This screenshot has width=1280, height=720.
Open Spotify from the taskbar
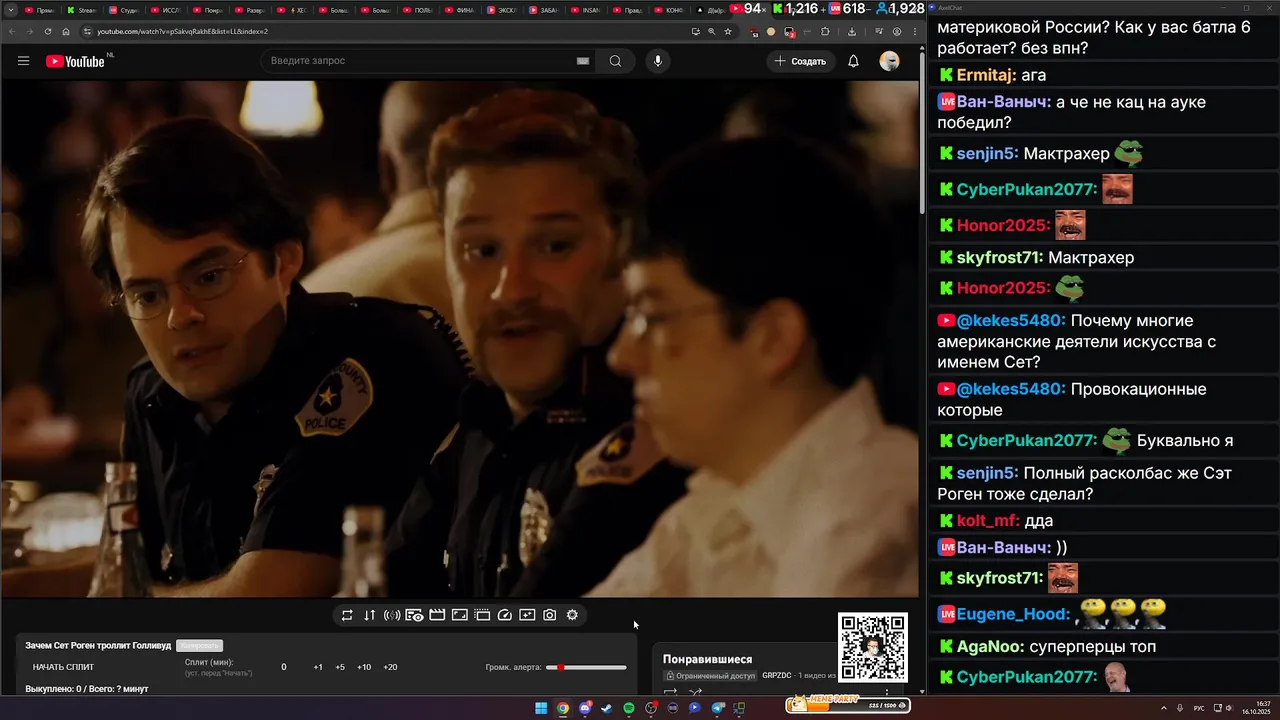628,708
